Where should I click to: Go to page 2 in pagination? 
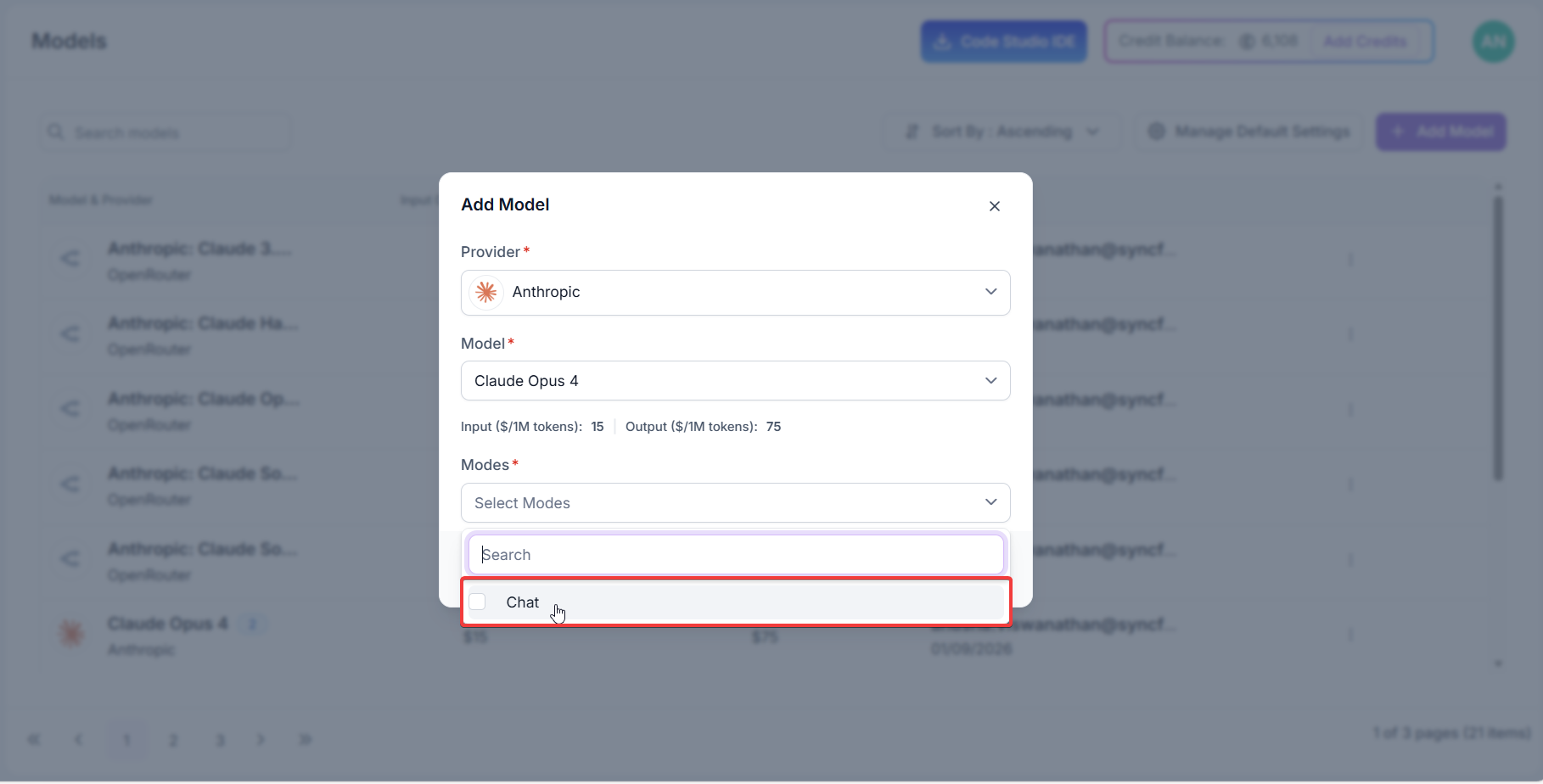point(173,740)
